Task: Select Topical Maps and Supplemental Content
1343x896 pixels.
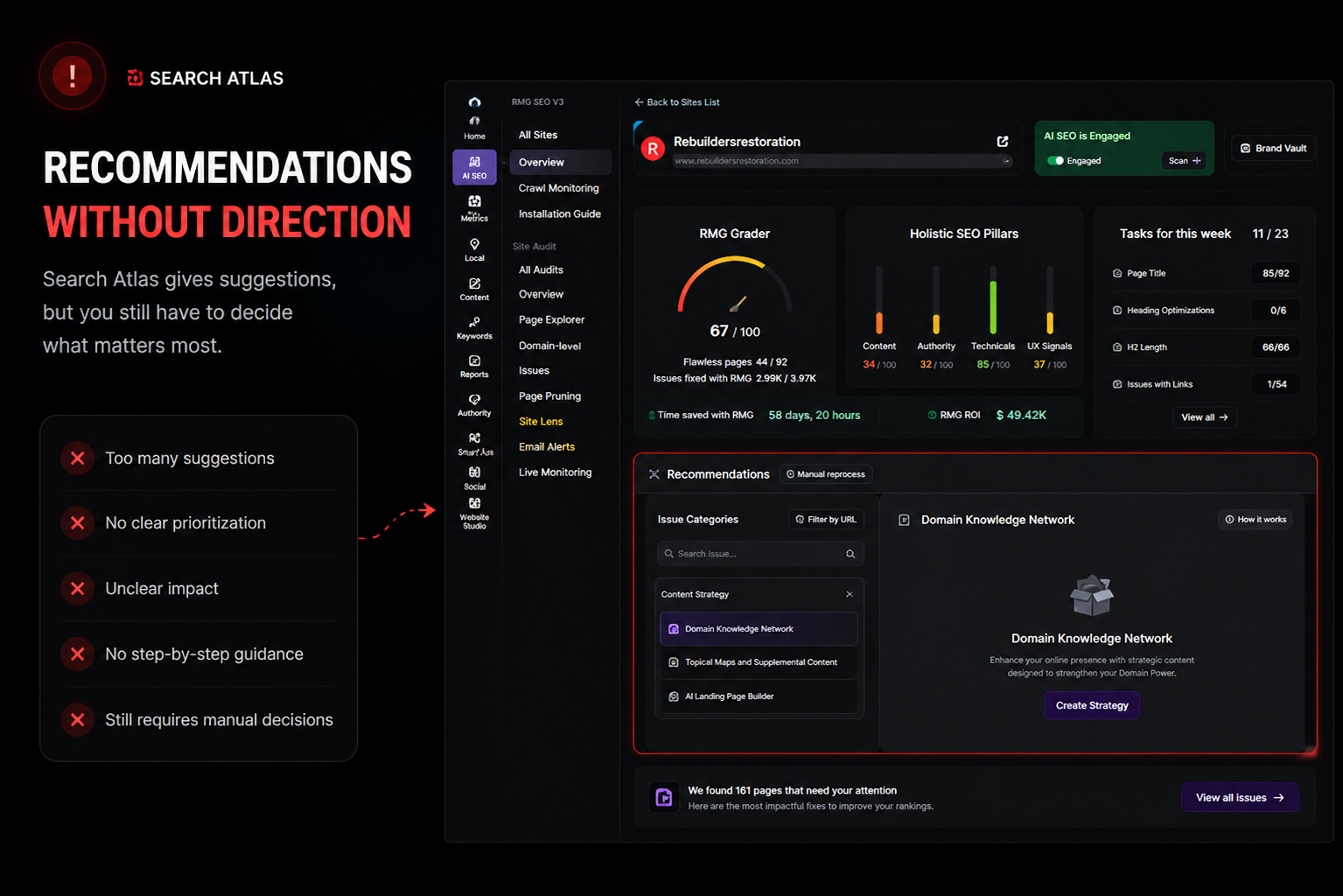Action: [x=759, y=662]
